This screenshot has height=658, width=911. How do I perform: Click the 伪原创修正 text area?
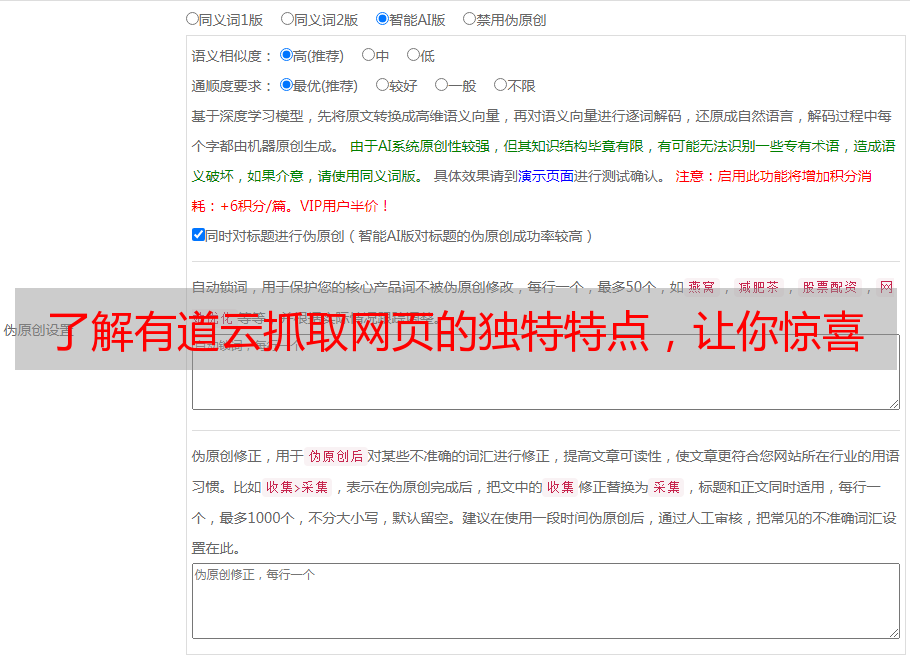(x=546, y=601)
